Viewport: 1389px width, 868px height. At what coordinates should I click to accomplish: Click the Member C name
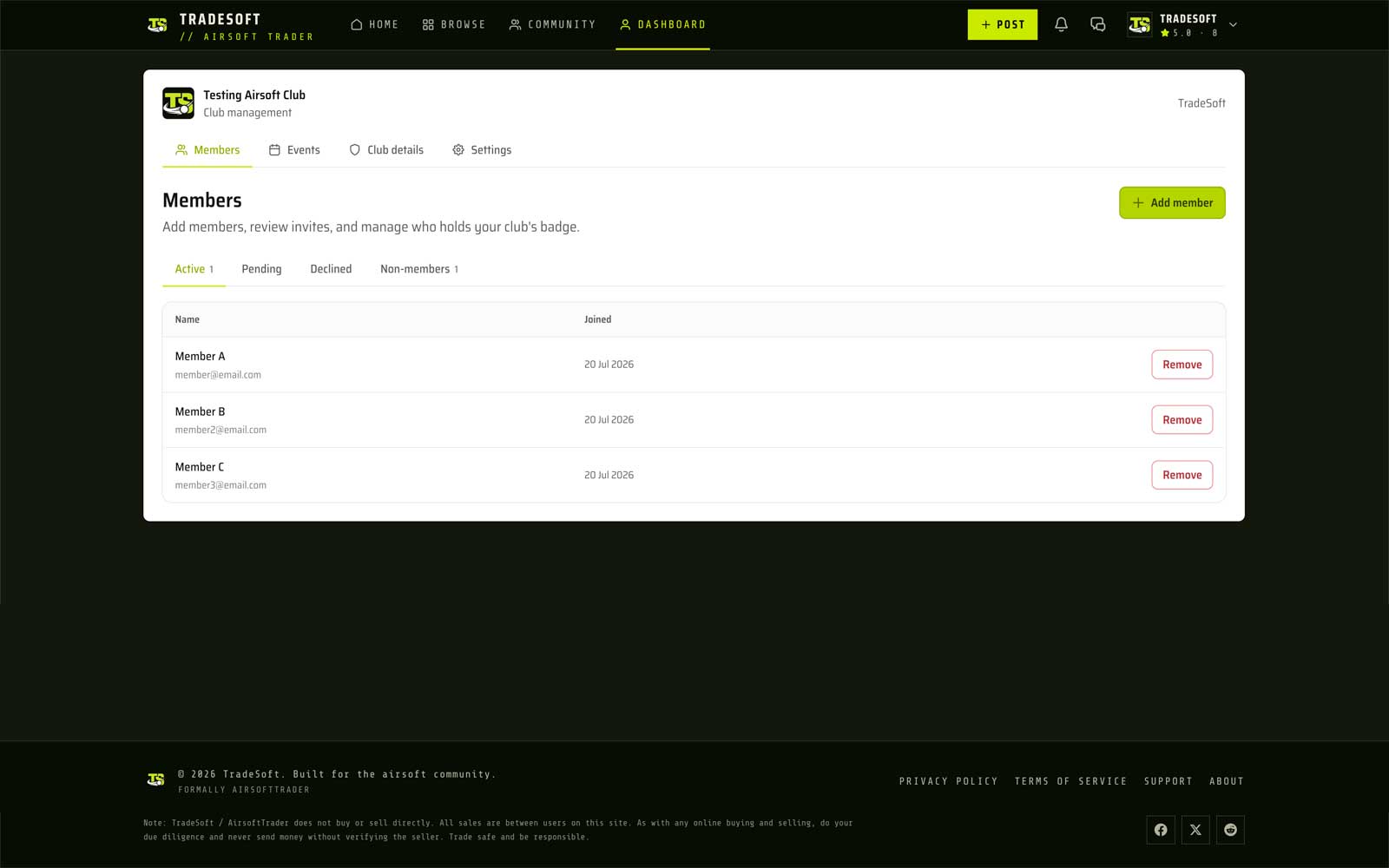pos(200,467)
